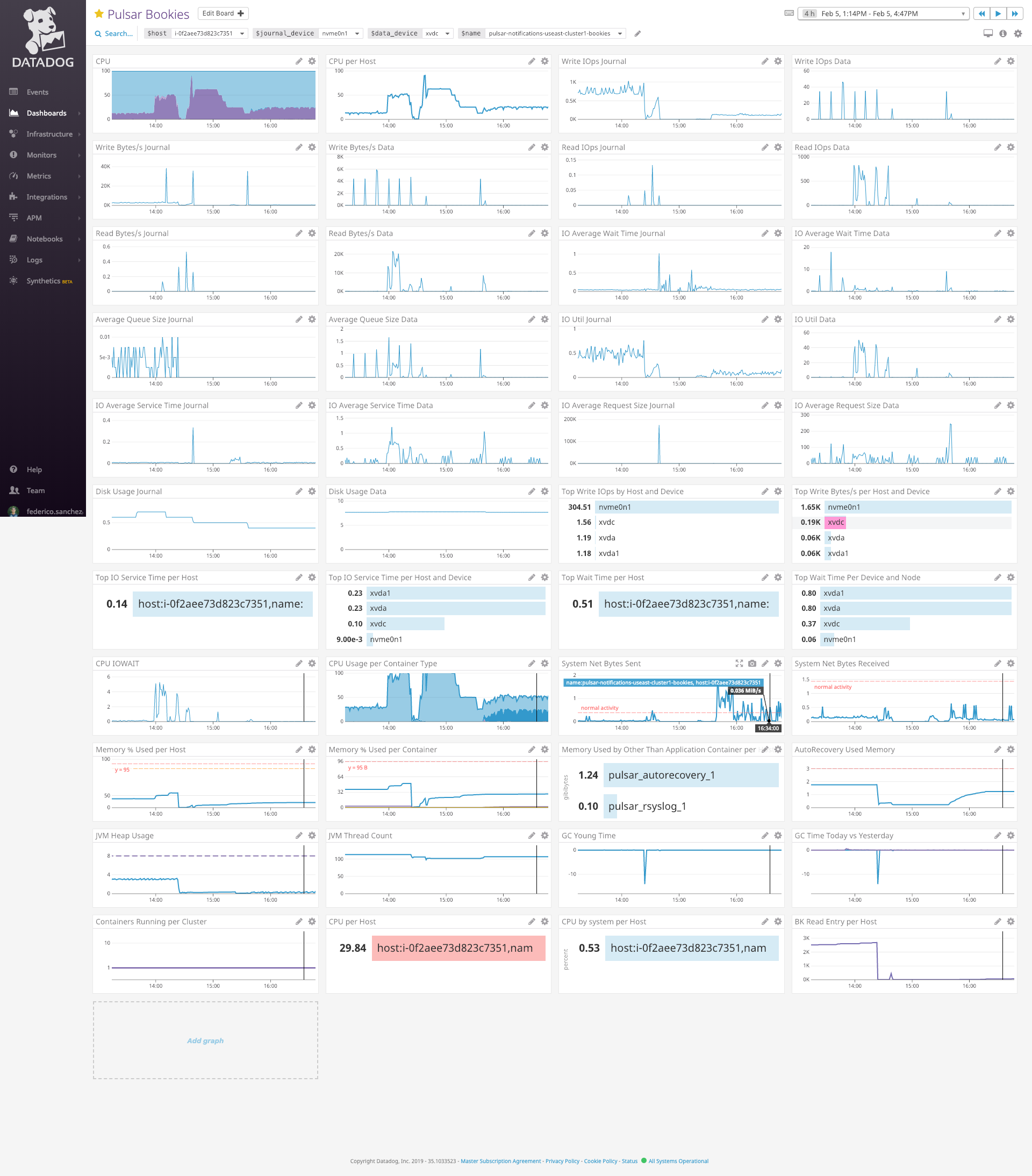Open dashboard info icon
1032x1176 pixels.
click(x=1002, y=33)
